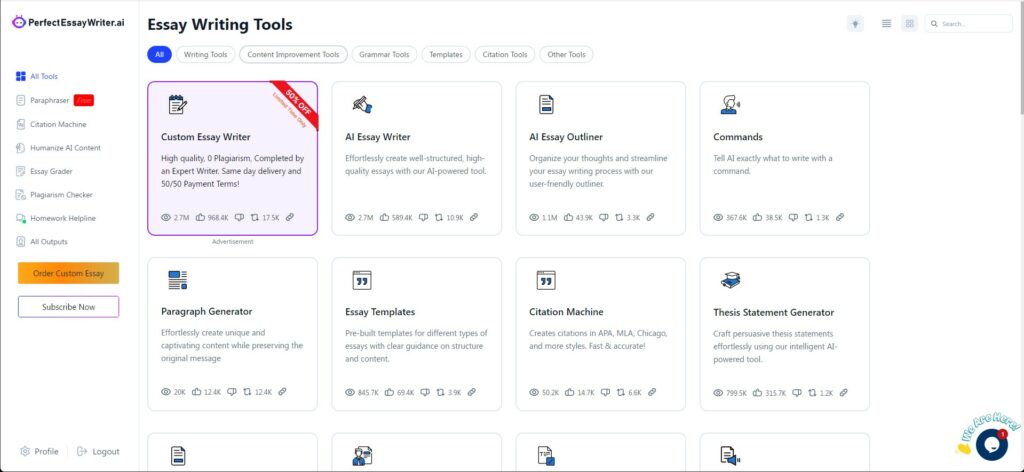This screenshot has width=1024, height=472.
Task: Toggle the lightbulb theme button
Action: pos(855,24)
